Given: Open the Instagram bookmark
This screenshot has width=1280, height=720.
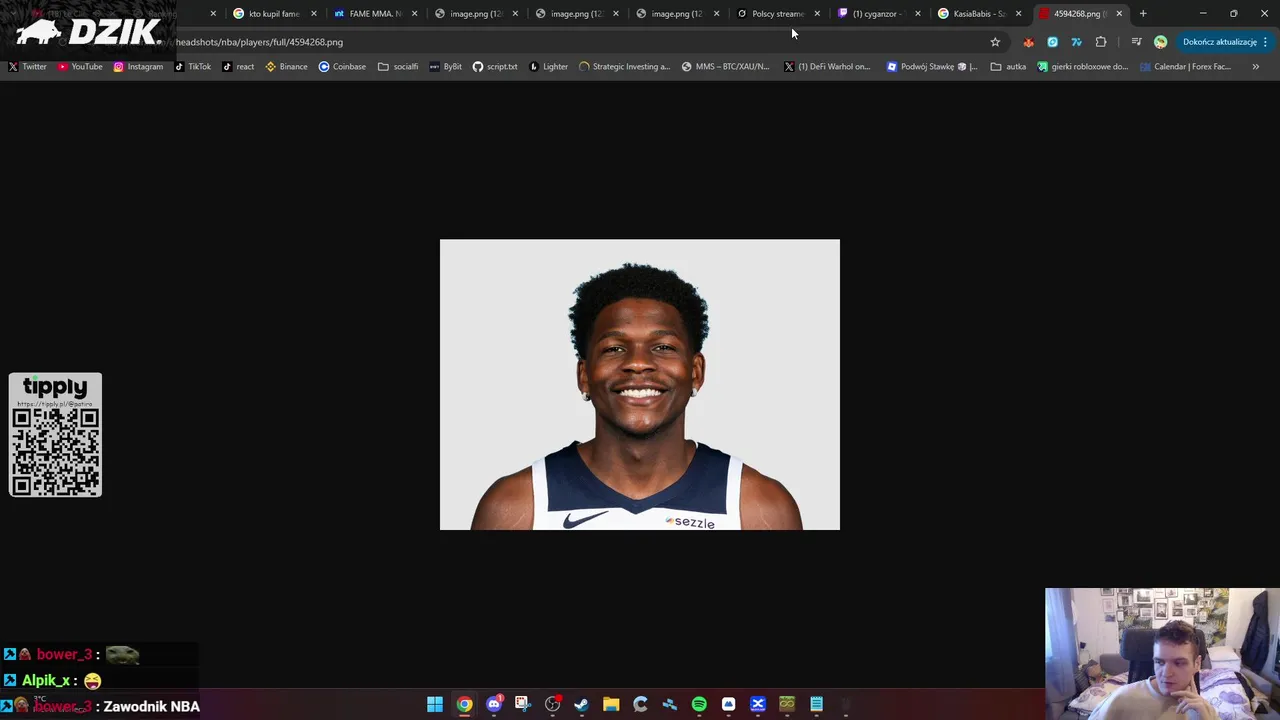Looking at the screenshot, I should (x=138, y=67).
